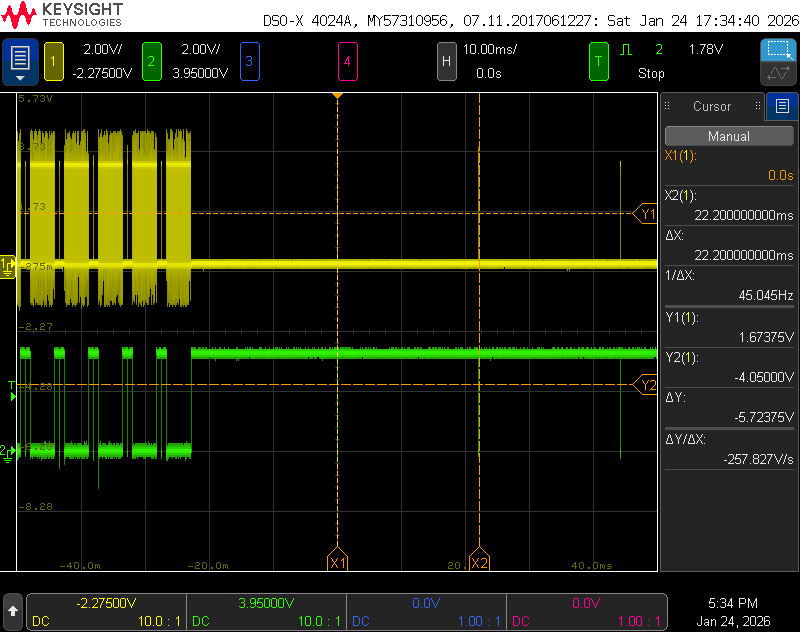Toggle yellow channel 1 on or off
Image resolution: width=800 pixels, height=632 pixels.
pos(53,62)
